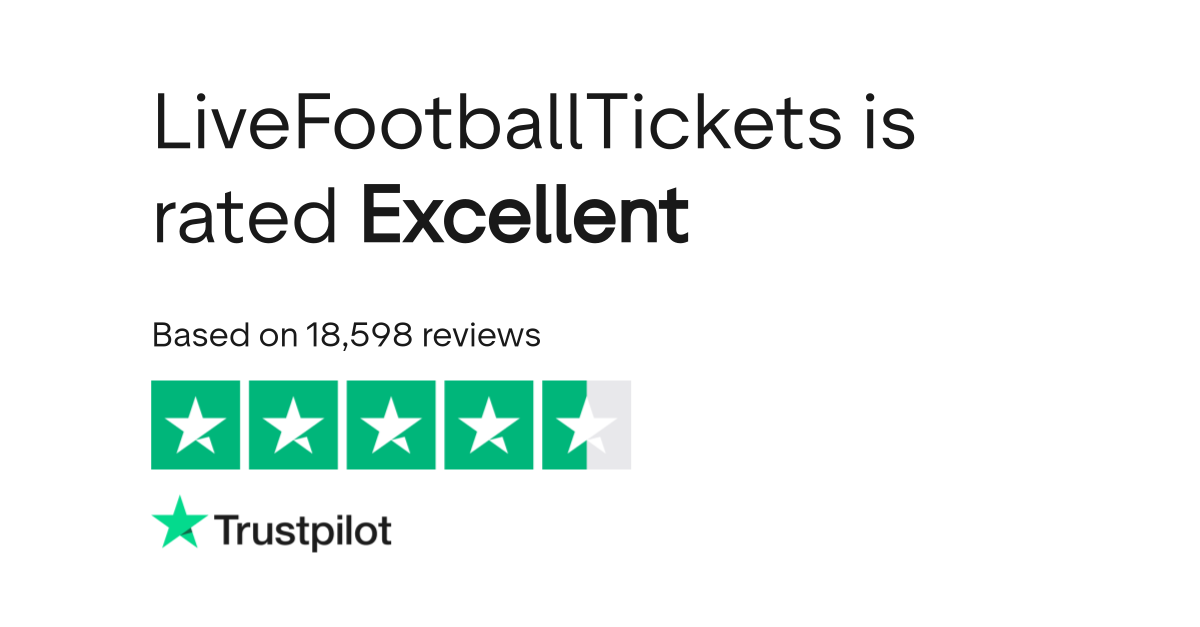
Task: Click the word "on" before the review count
Action: [x=278, y=336]
